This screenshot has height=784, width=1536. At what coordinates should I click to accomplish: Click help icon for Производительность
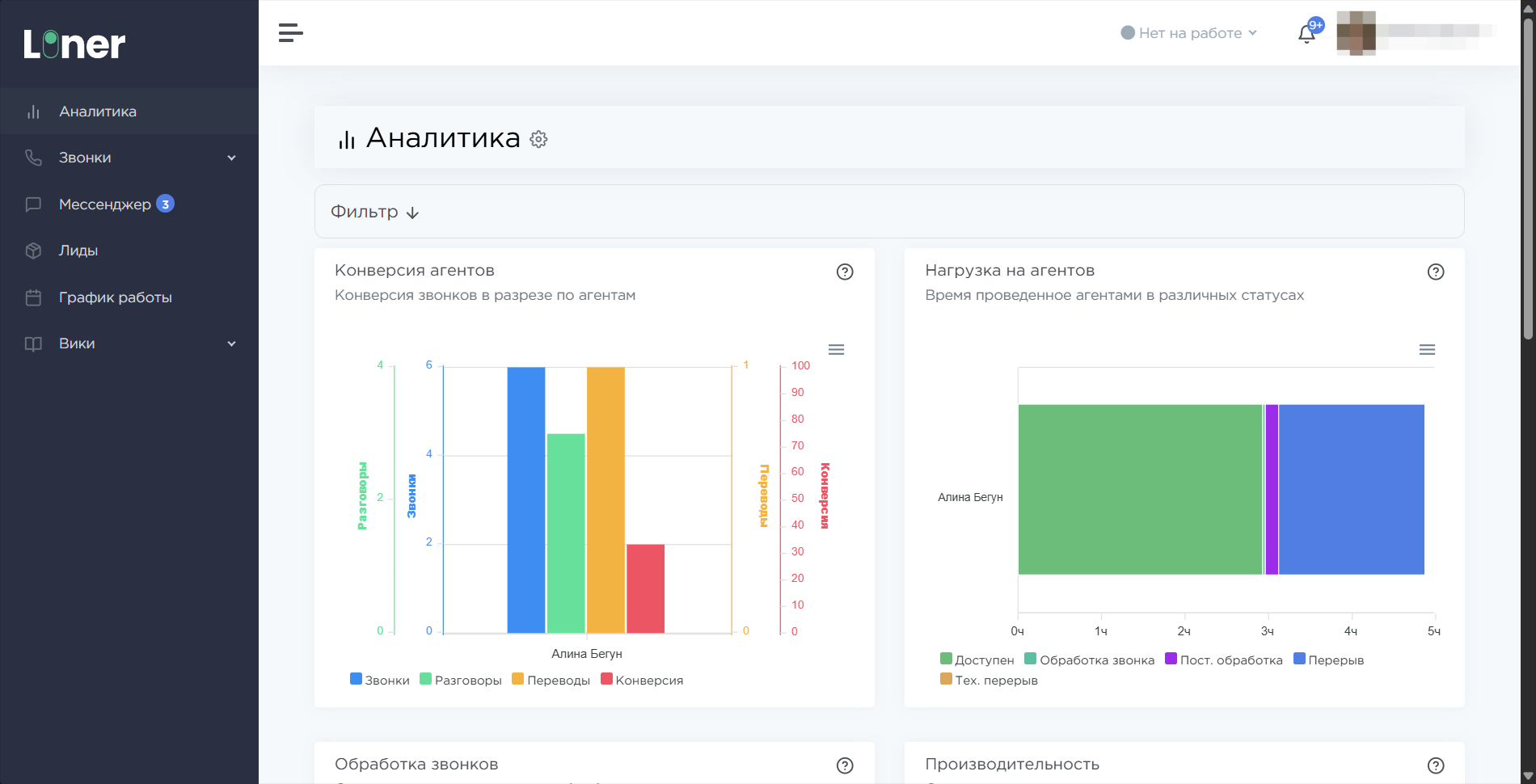1435,765
